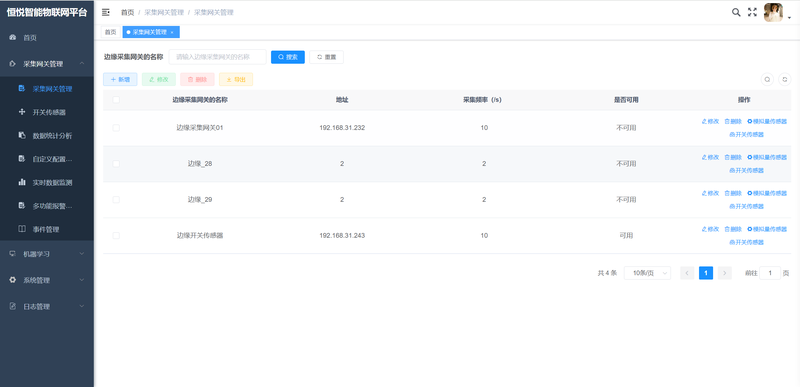Click blue 搜索 button
Image resolution: width=800 pixels, height=387 pixels.
(x=288, y=57)
